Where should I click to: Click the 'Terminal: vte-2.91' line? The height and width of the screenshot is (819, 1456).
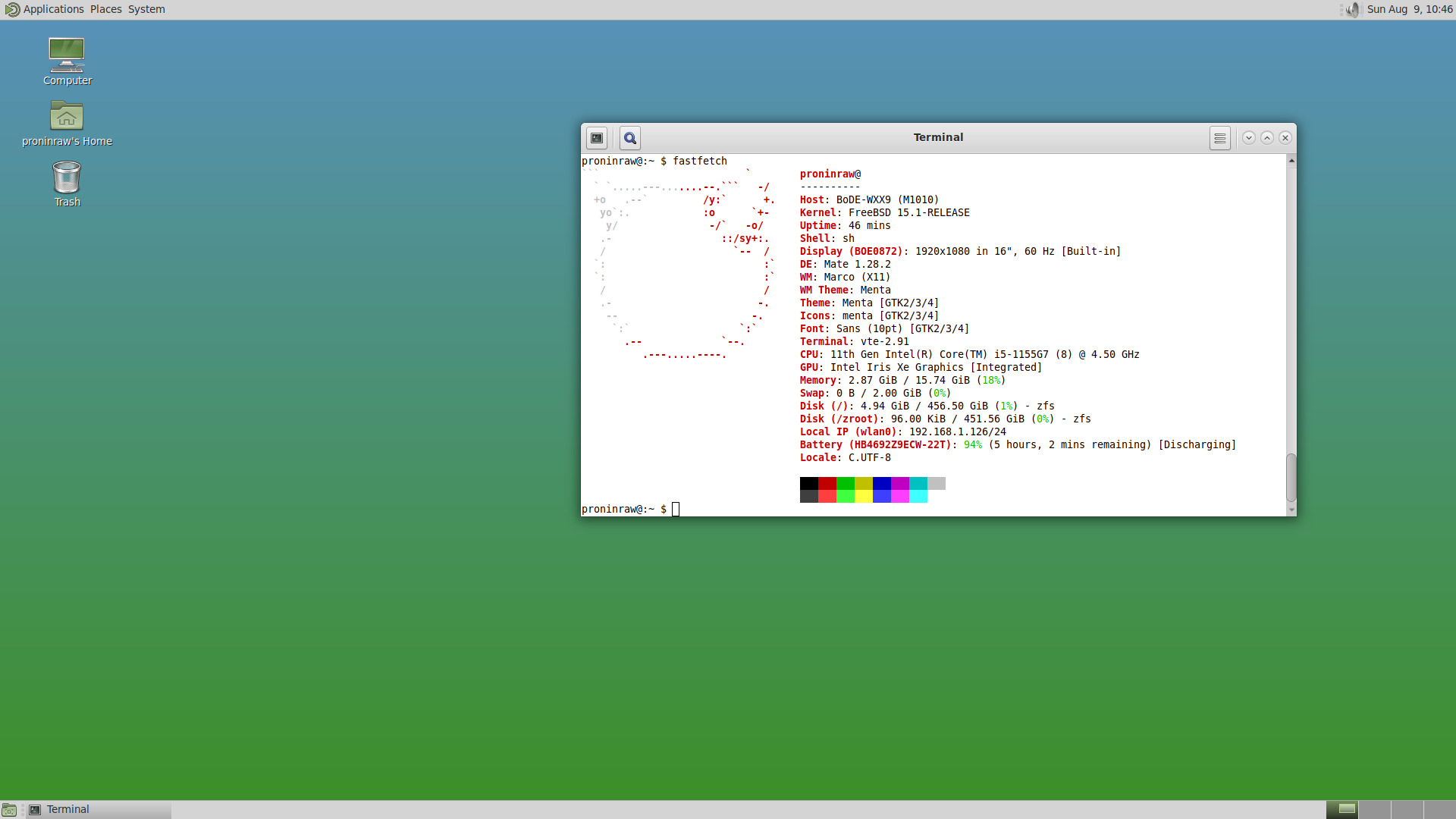[x=855, y=342]
